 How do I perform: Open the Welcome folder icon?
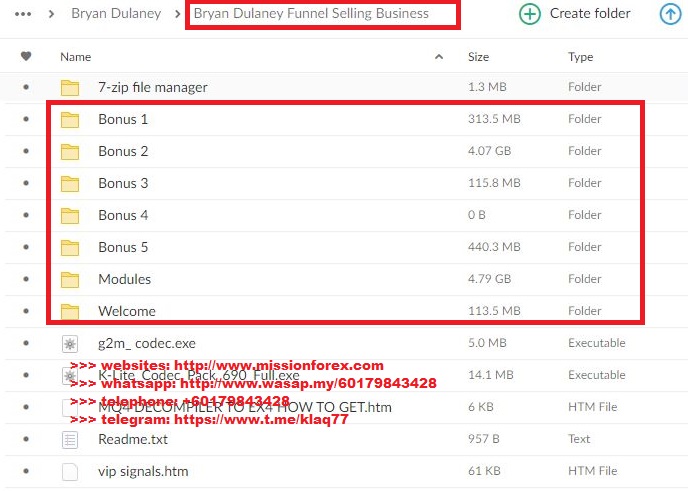(x=70, y=312)
